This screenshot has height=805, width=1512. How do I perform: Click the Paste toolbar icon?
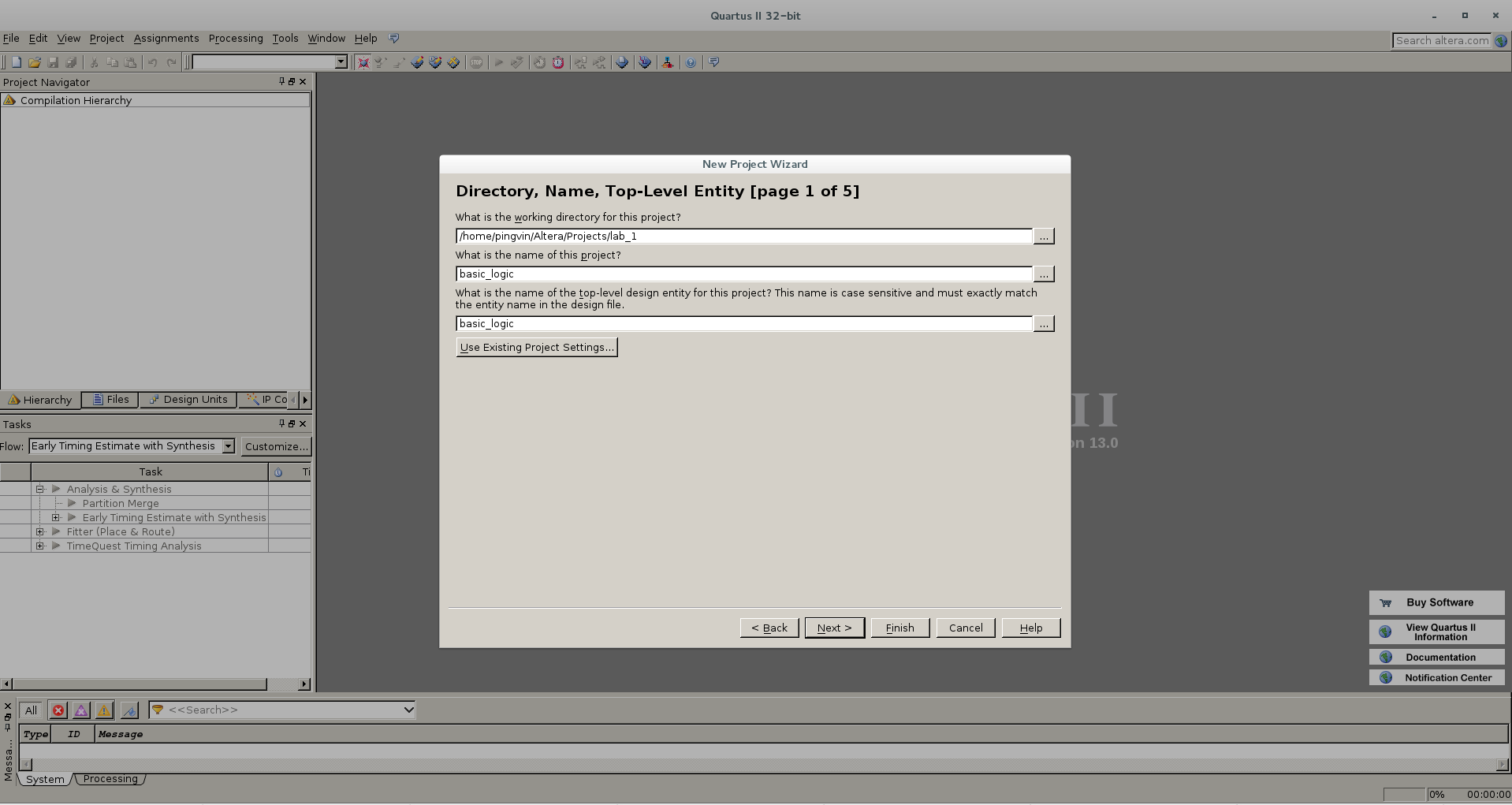pyautogui.click(x=130, y=62)
